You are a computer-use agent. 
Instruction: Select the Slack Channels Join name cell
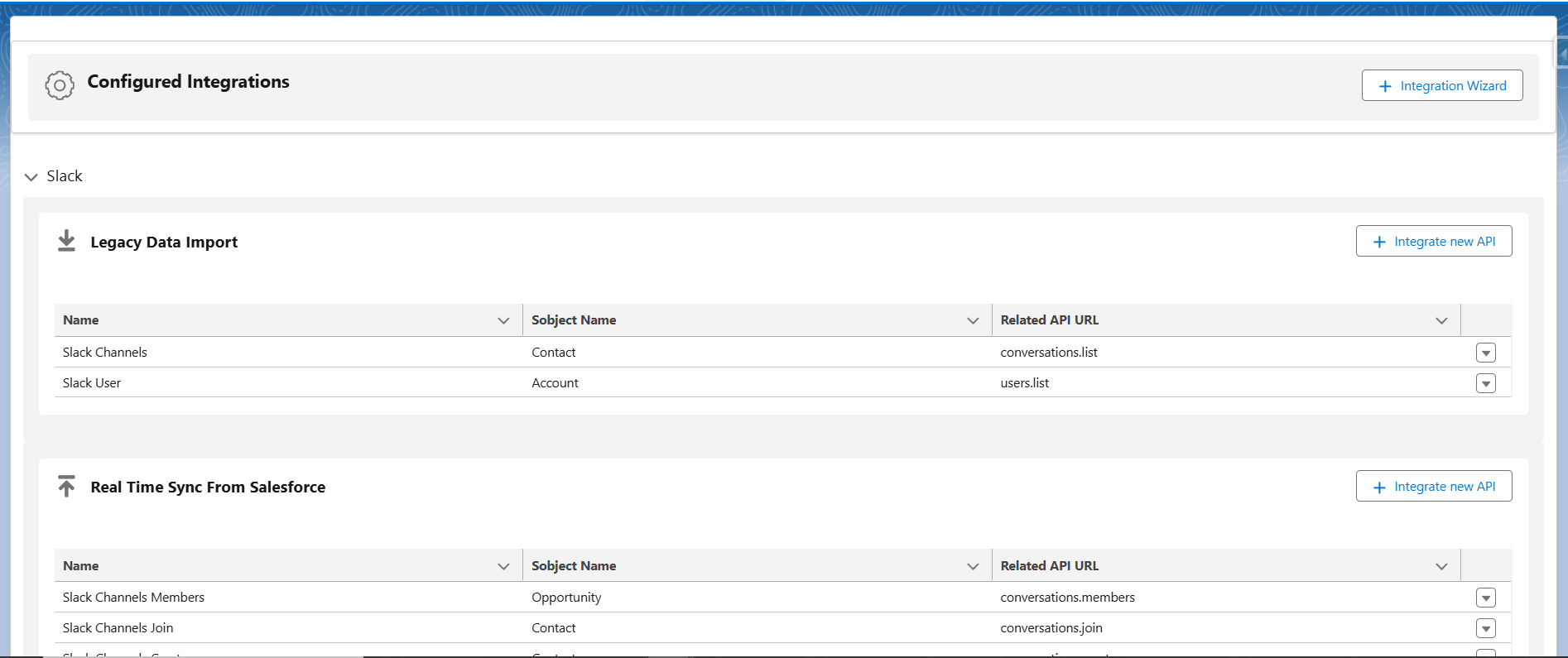288,627
